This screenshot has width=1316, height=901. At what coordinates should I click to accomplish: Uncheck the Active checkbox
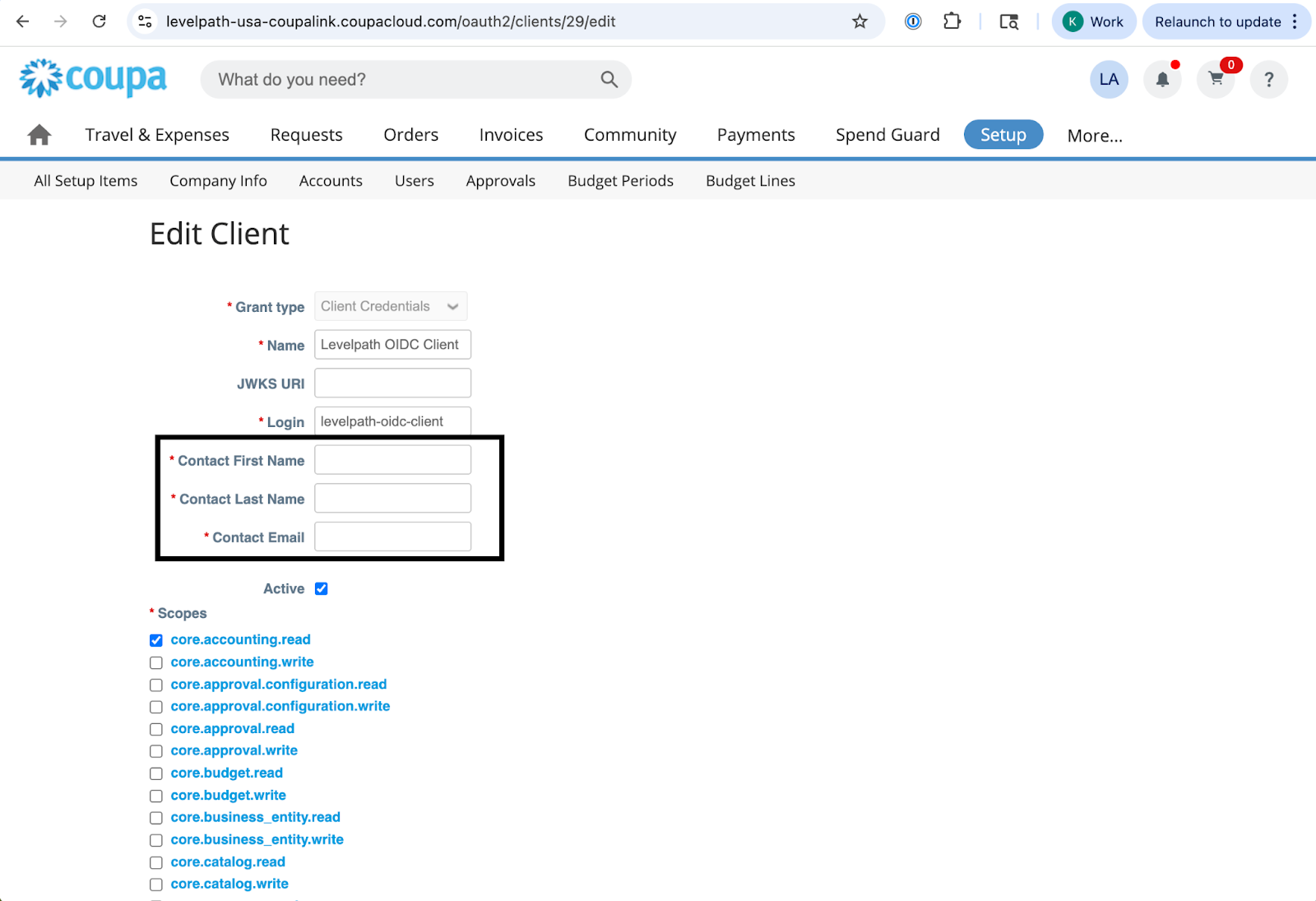coord(322,589)
